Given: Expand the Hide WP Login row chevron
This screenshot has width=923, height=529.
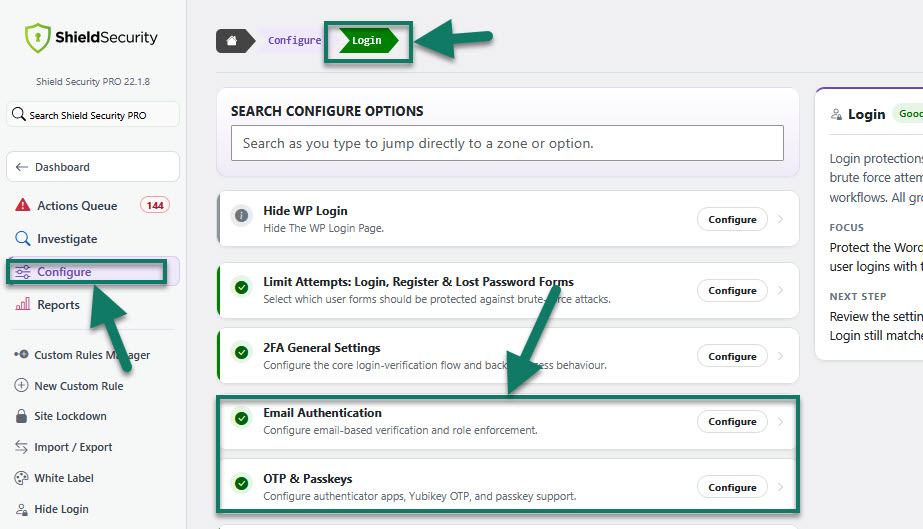Looking at the screenshot, I should pyautogui.click(x=781, y=219).
